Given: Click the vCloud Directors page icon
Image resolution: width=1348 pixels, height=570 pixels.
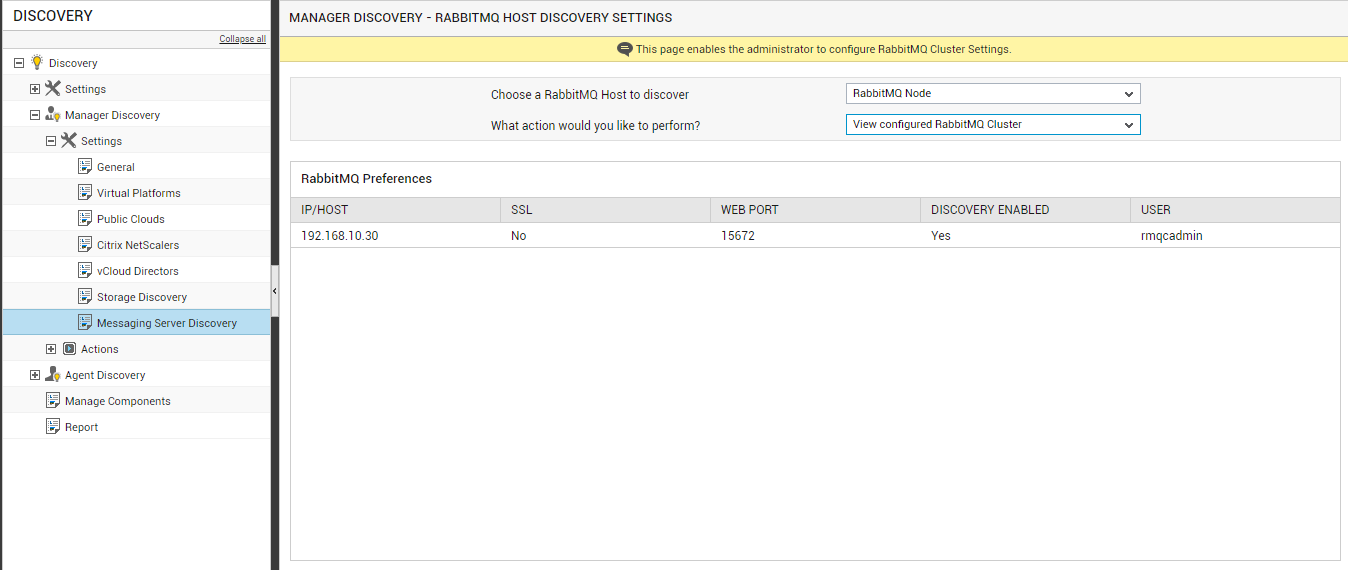Looking at the screenshot, I should [x=85, y=270].
